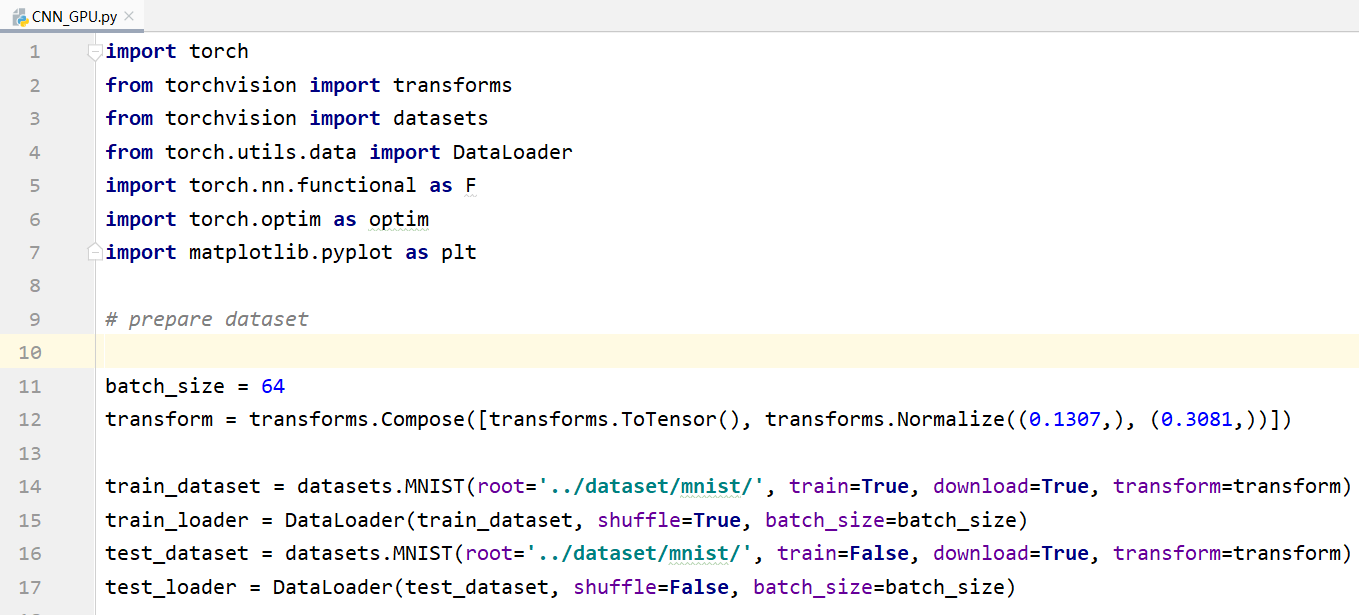The width and height of the screenshot is (1359, 615).
Task: Click 'matplotlib.pyplot' on line 7
Action: pyautogui.click(x=291, y=252)
